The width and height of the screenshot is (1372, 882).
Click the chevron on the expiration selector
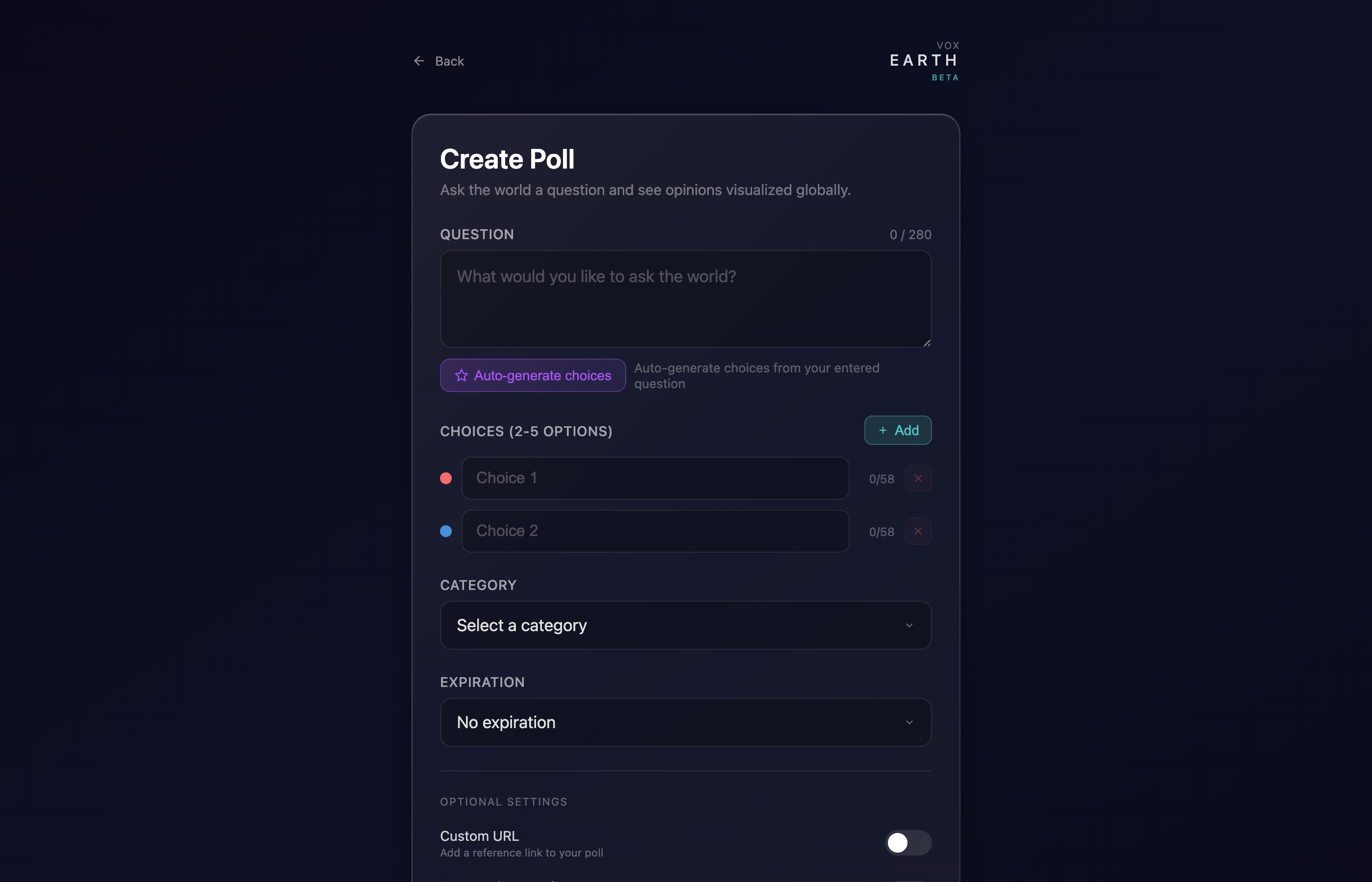click(x=909, y=722)
